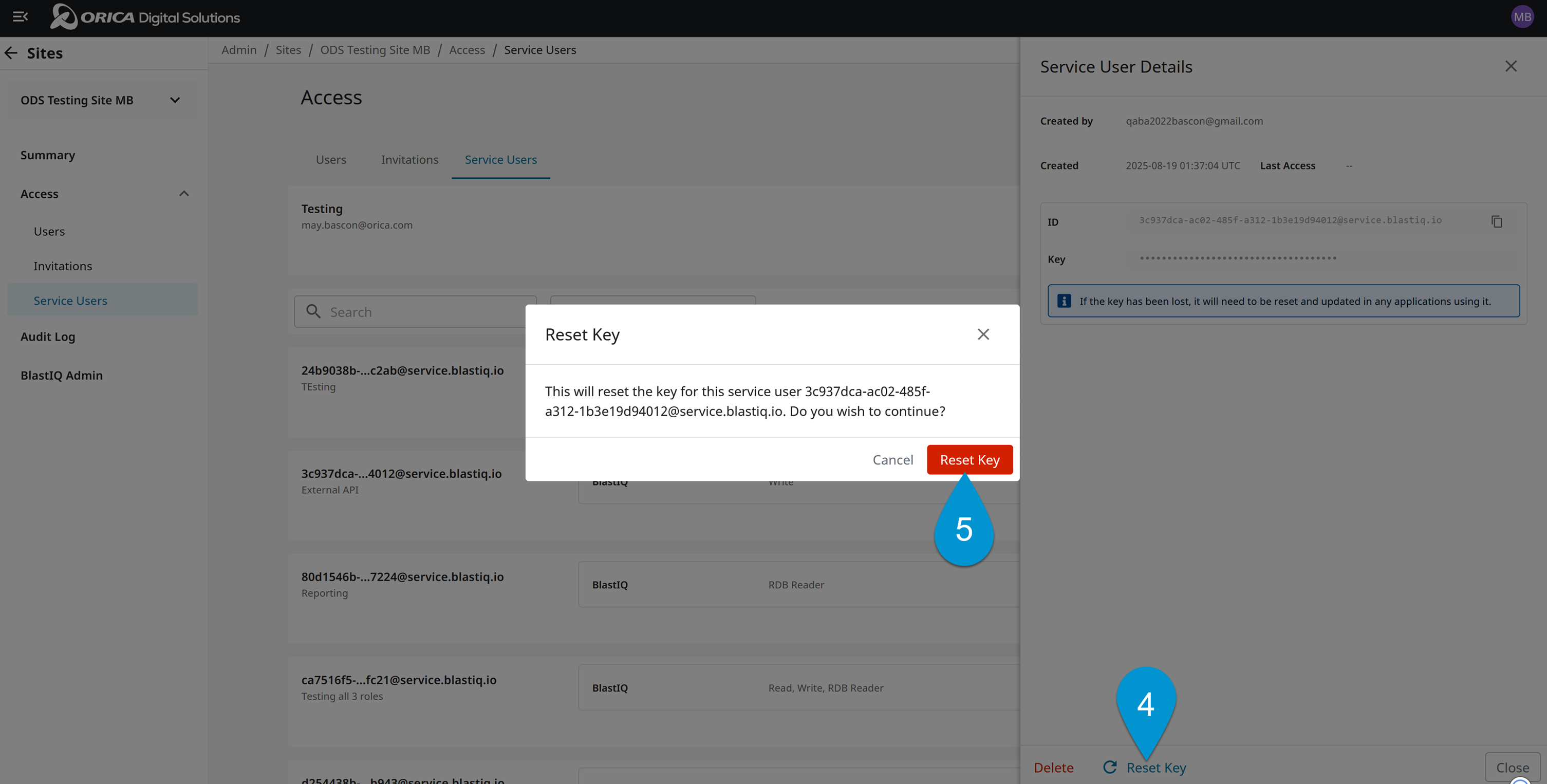
Task: Open Audit Log in the sidebar
Action: click(47, 337)
